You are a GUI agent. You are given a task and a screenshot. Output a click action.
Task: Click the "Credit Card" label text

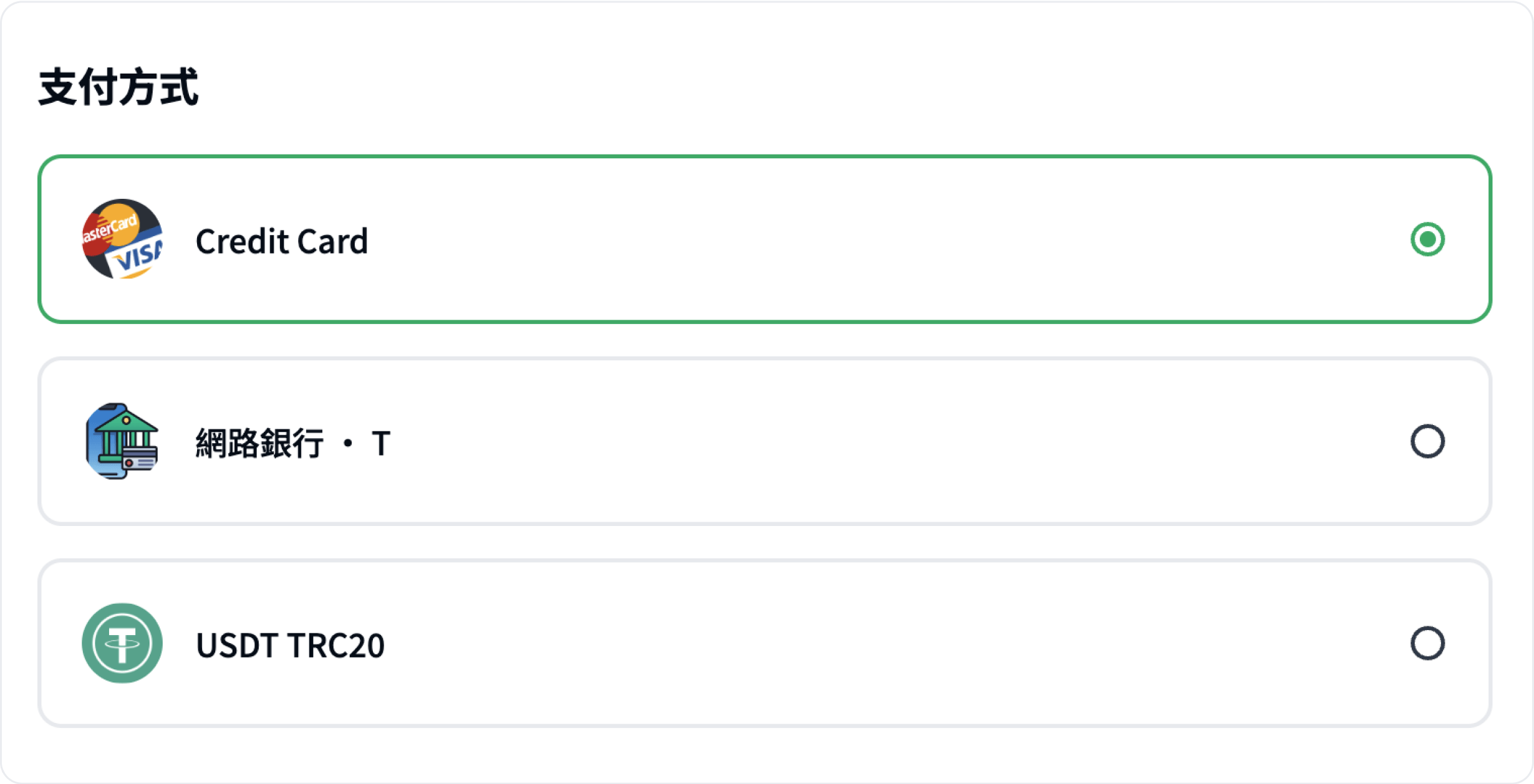(282, 242)
